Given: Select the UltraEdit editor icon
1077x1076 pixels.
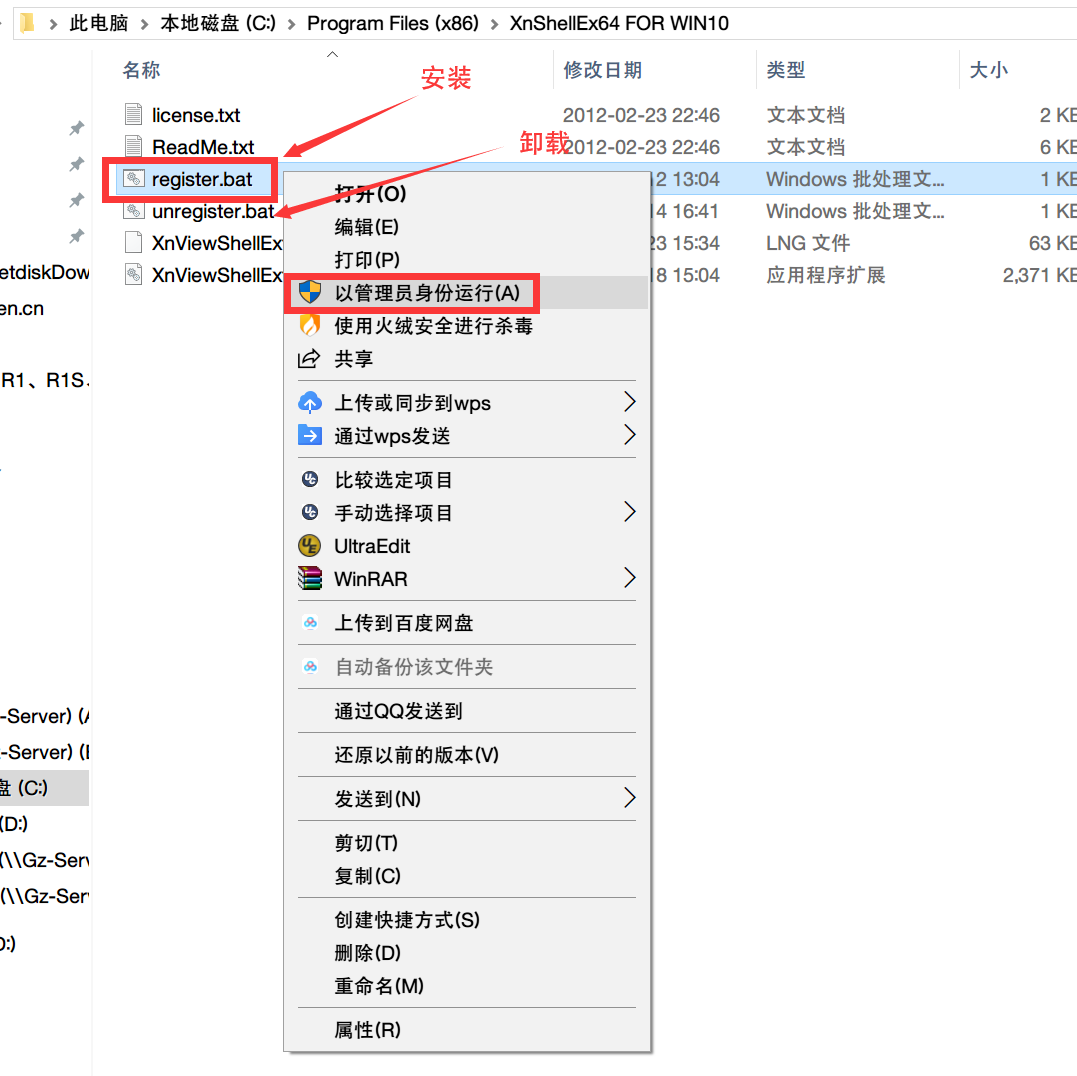Looking at the screenshot, I should [x=311, y=546].
